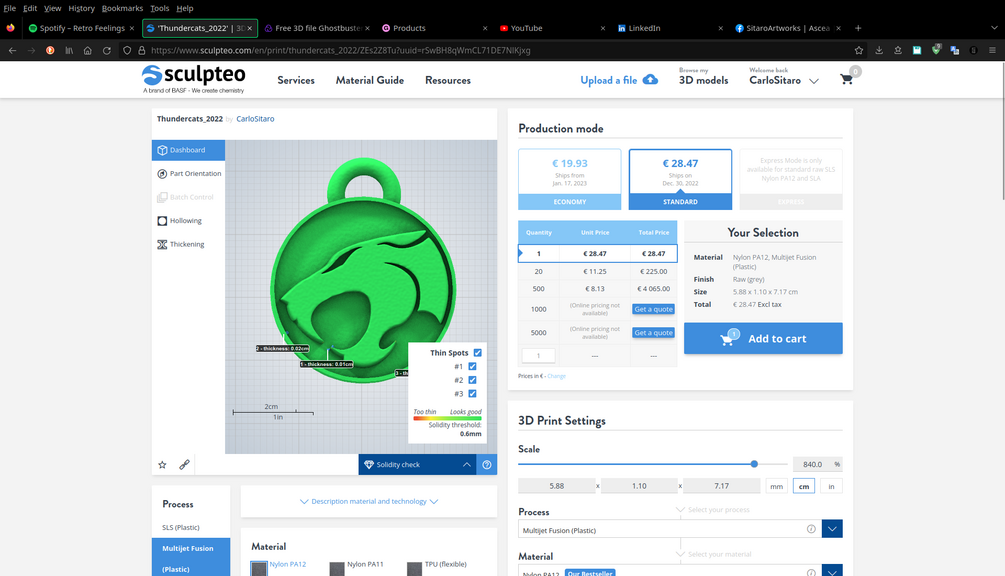Select the Hollowing tool
1005x576 pixels.
(x=179, y=220)
